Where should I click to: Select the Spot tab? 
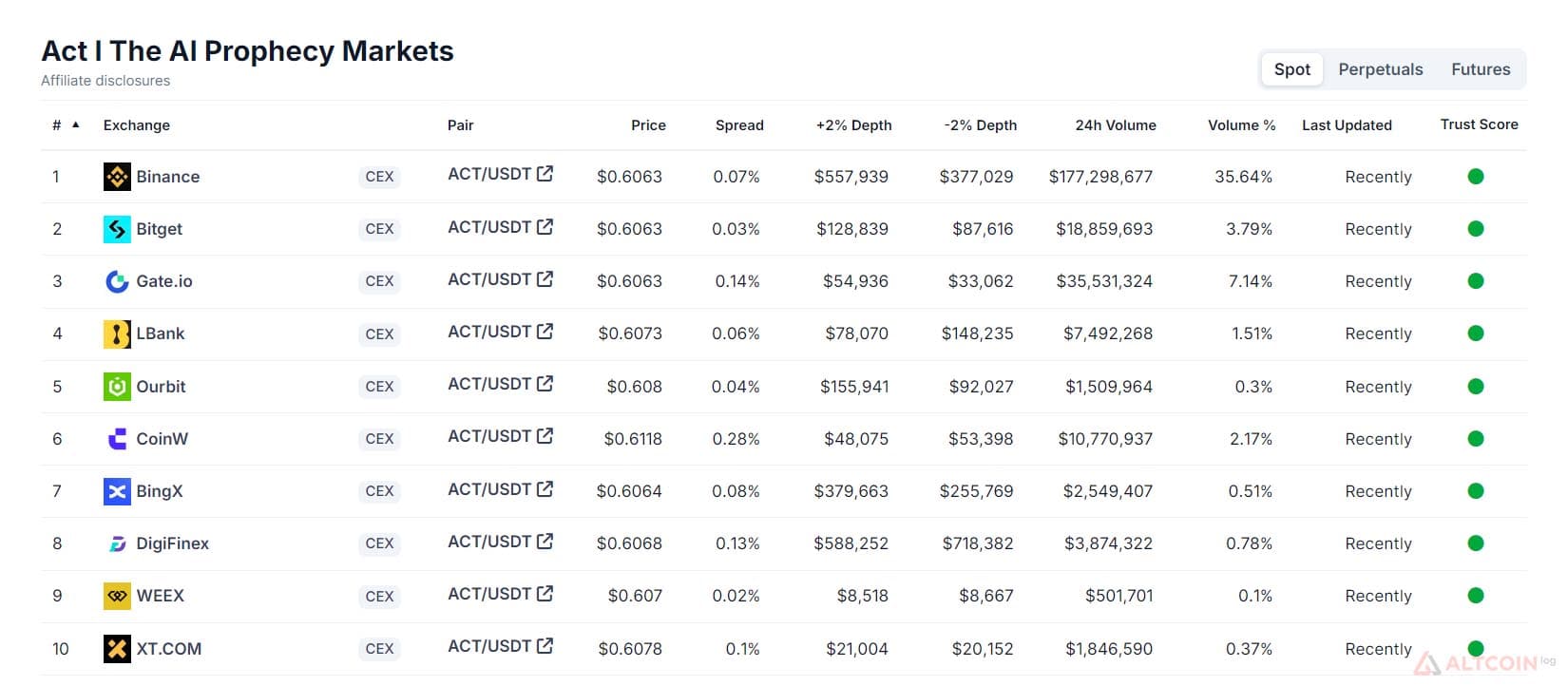[x=1292, y=69]
